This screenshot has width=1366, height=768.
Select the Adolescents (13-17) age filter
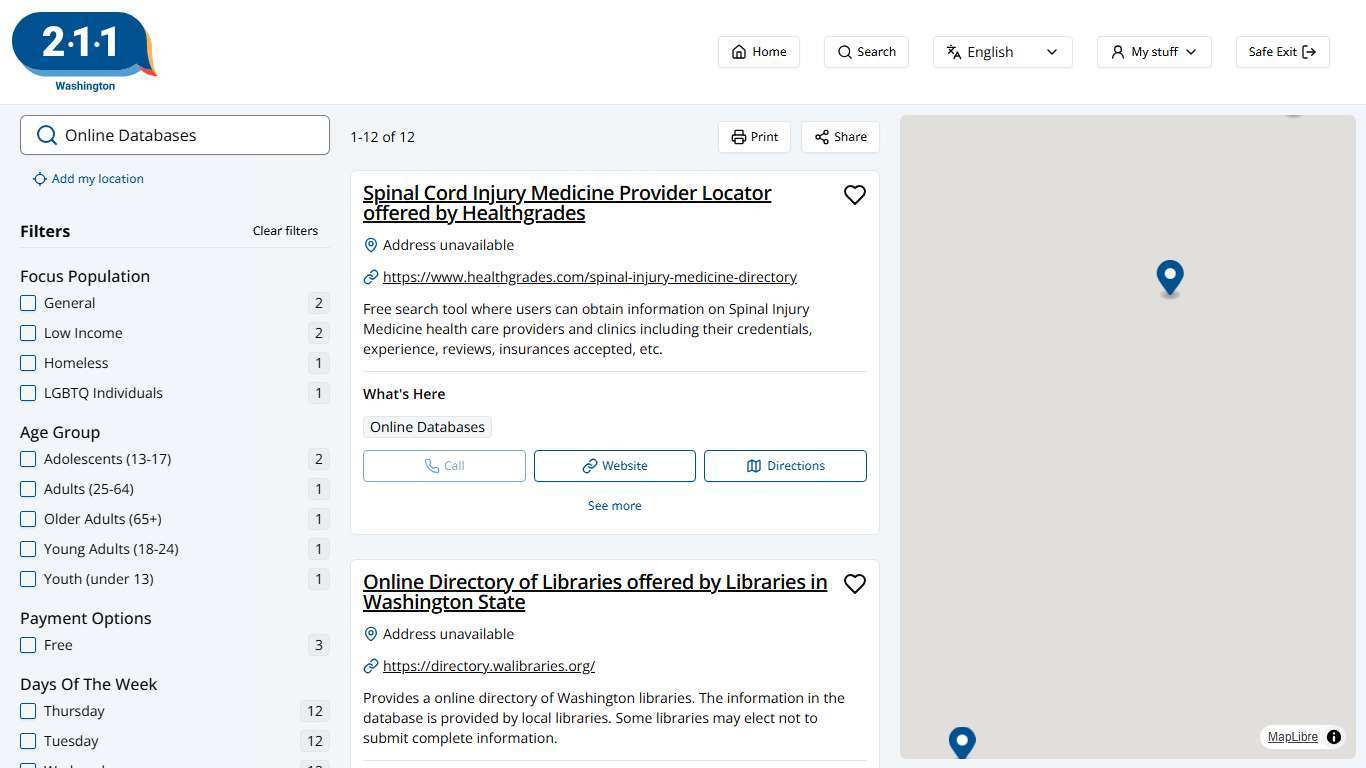(x=28, y=459)
